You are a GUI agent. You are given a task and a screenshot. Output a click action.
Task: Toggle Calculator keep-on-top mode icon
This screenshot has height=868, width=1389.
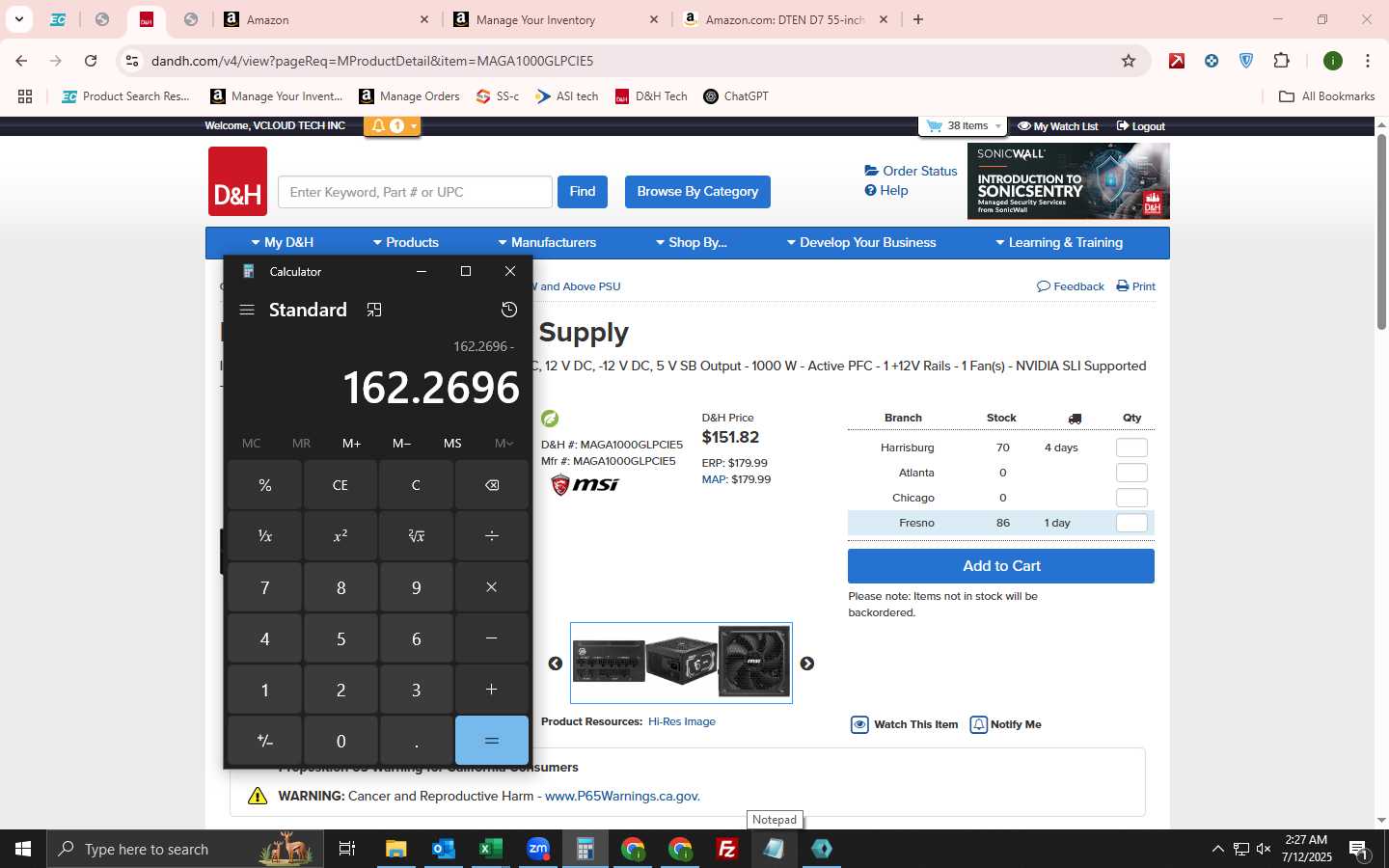[x=374, y=310]
